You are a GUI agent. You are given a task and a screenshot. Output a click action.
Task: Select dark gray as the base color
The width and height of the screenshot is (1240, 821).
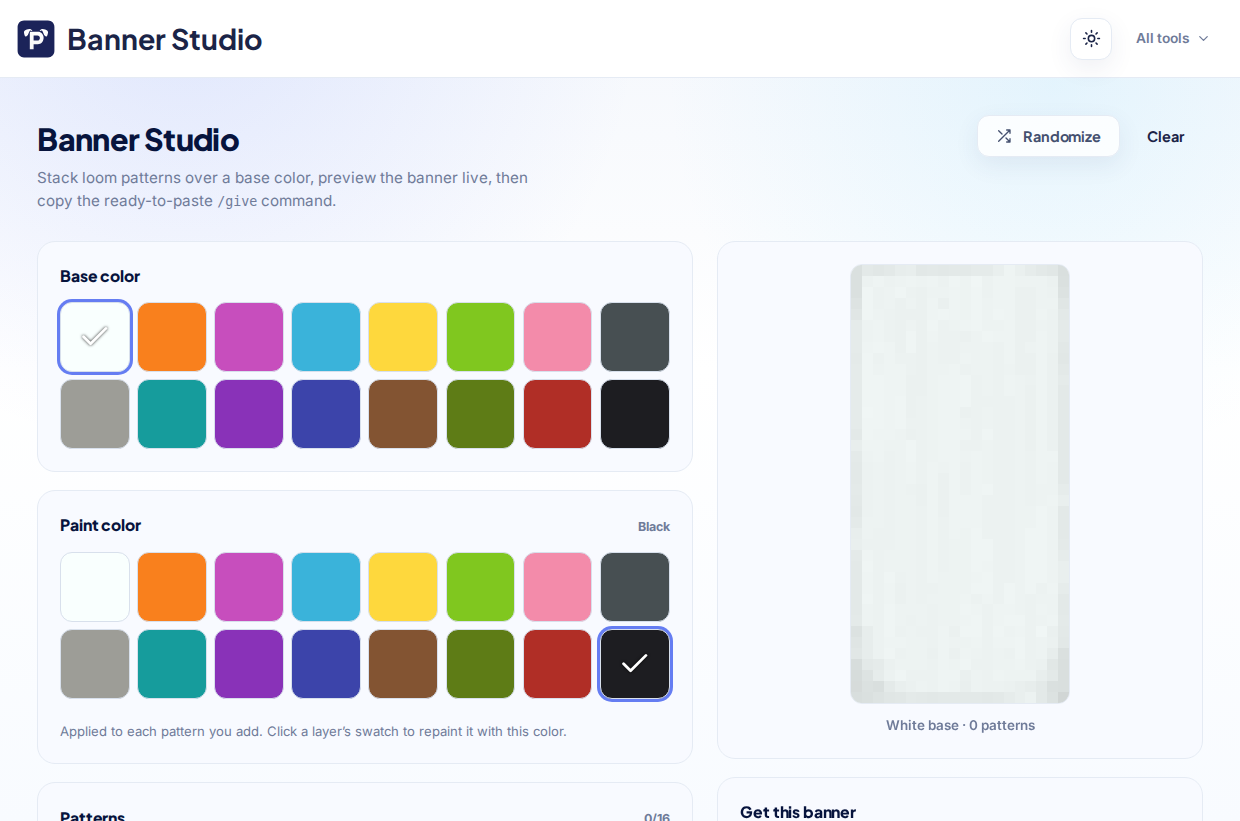coord(635,337)
